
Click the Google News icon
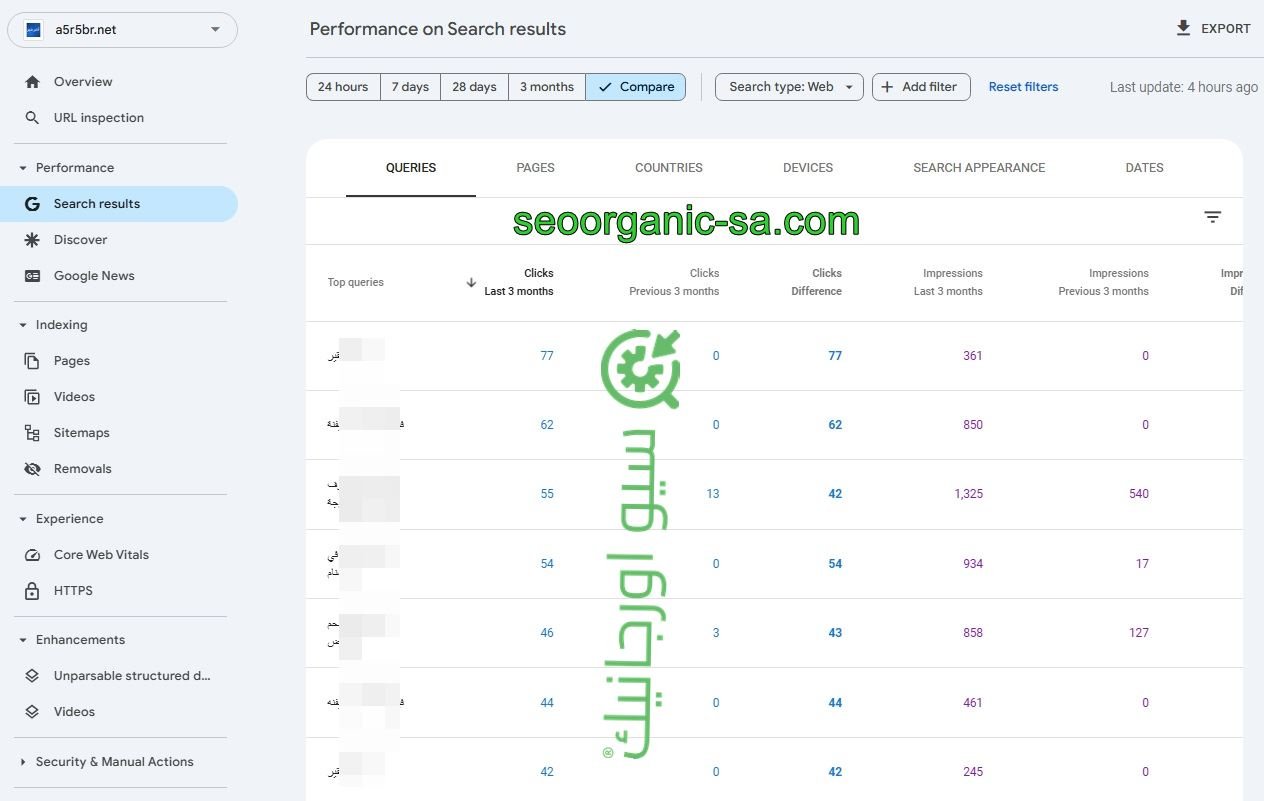click(x=33, y=276)
